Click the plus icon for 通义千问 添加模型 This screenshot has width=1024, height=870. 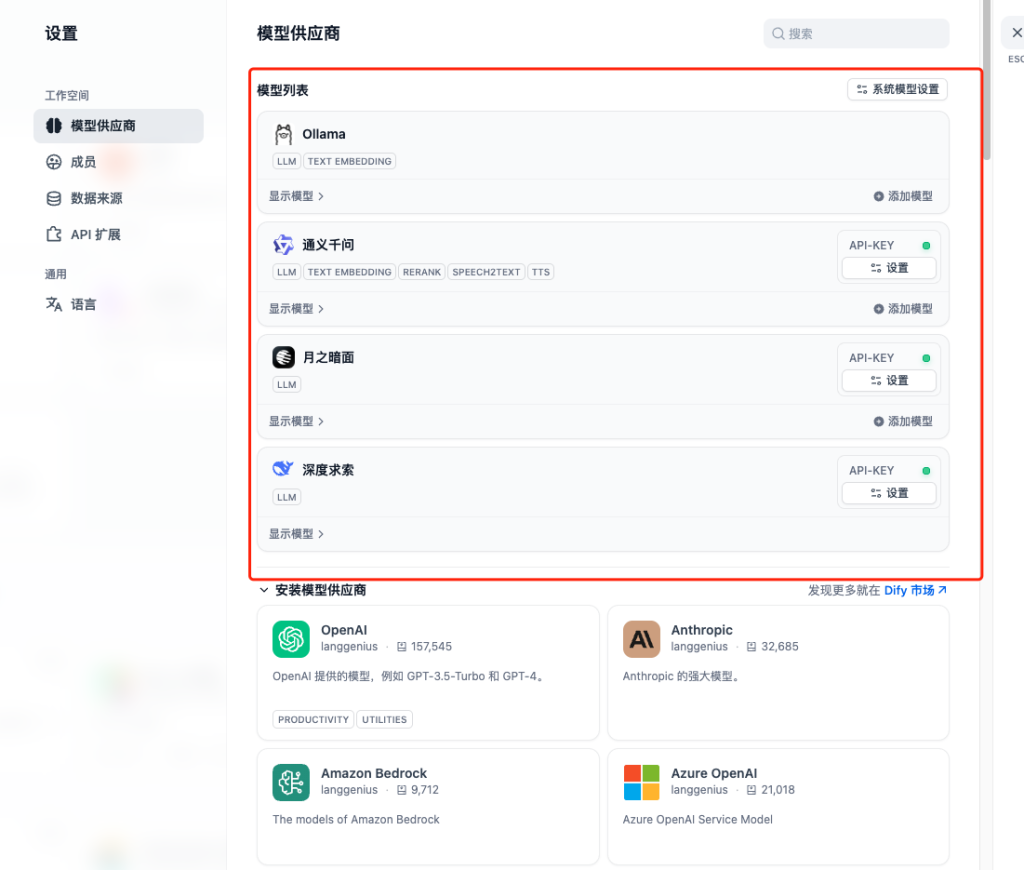878,309
